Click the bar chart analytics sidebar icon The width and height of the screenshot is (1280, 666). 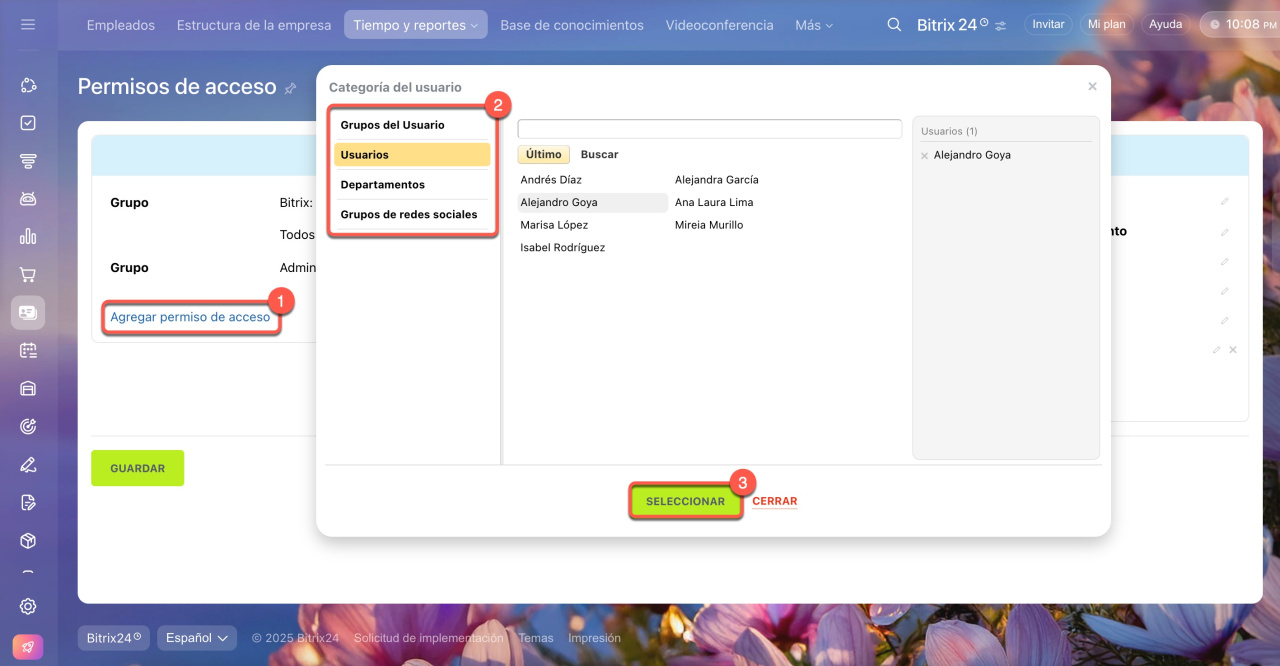28,237
